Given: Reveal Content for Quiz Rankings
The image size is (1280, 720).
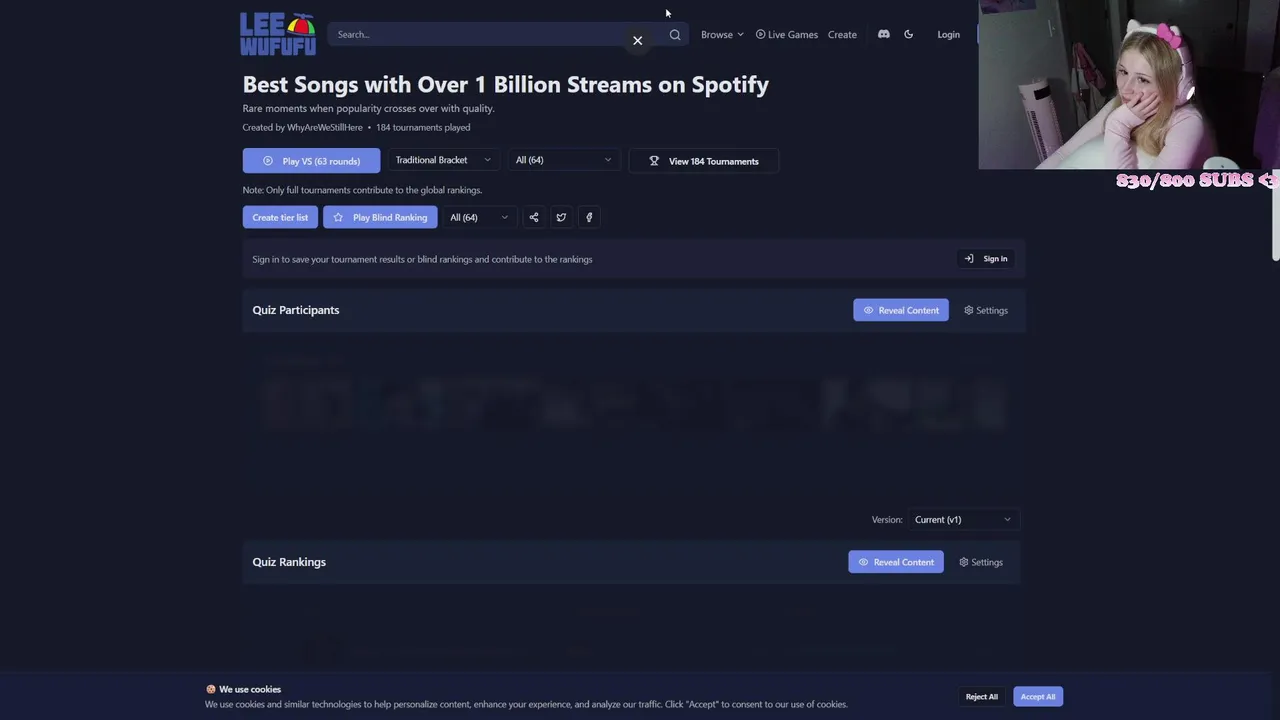Looking at the screenshot, I should tap(896, 562).
